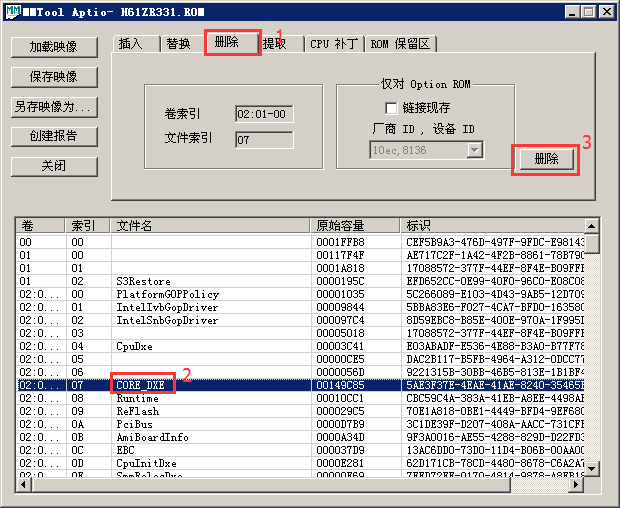This screenshot has height=508, width=620.
Task: Select the S3Restore file row
Action: tap(301, 281)
